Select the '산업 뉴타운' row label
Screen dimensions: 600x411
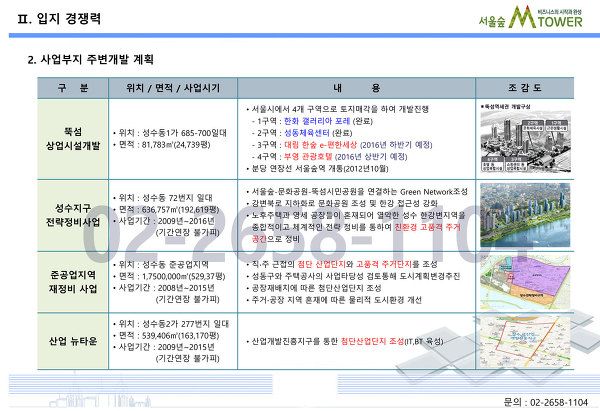(x=73, y=341)
